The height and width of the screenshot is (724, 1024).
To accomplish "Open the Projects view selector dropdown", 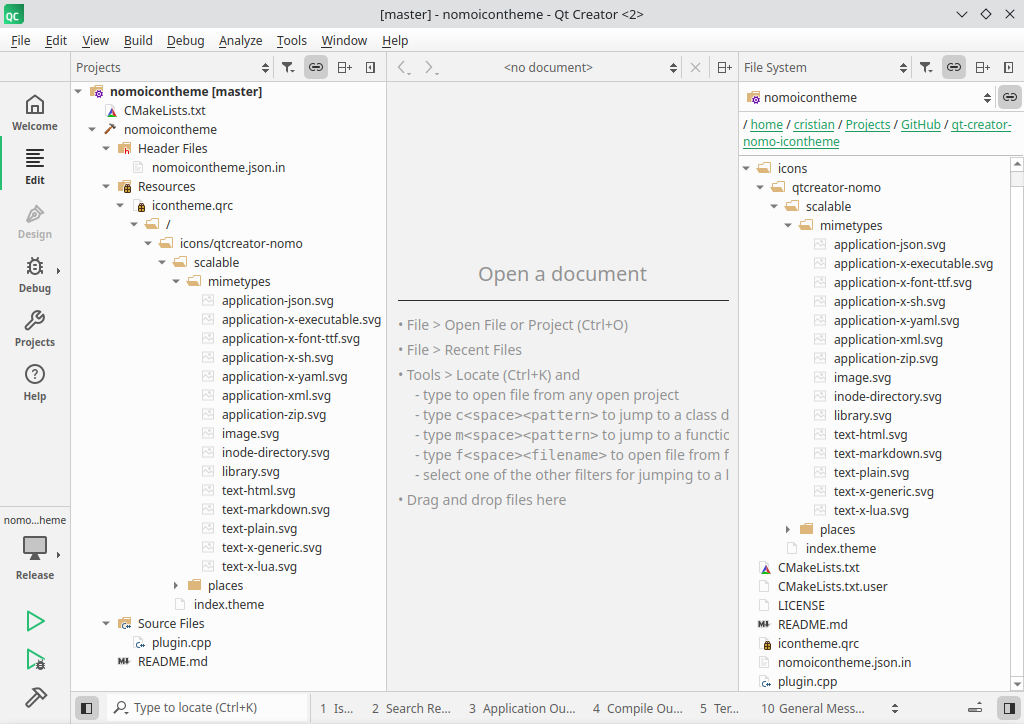I will (172, 67).
